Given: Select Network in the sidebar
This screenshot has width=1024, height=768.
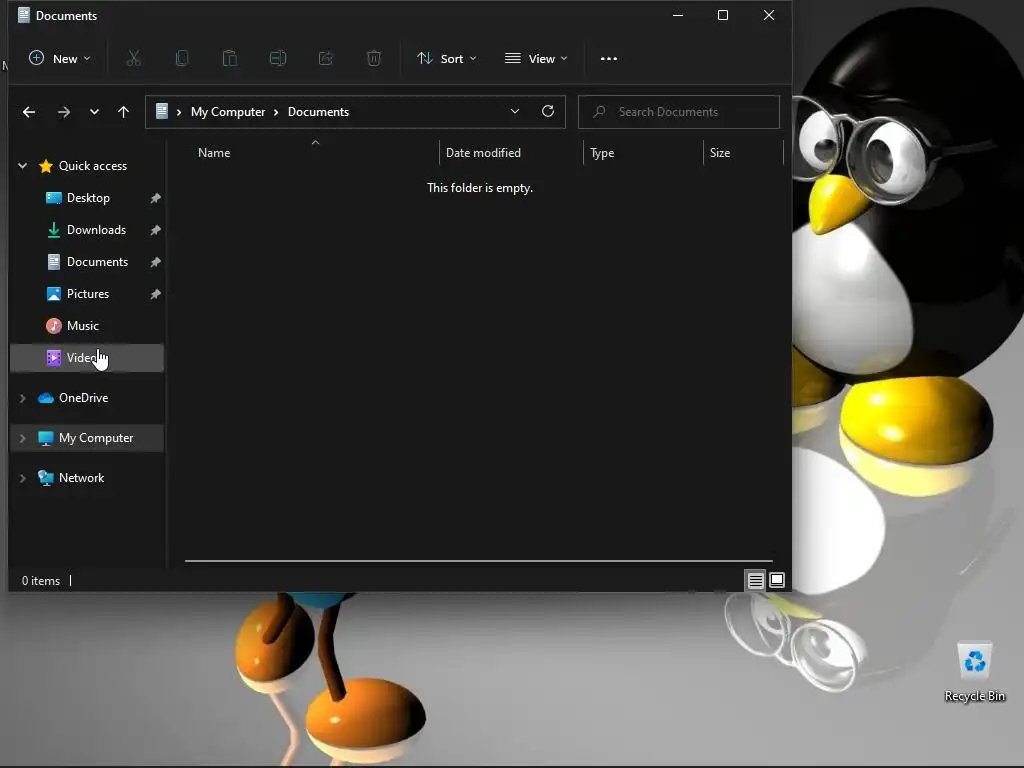Looking at the screenshot, I should [x=82, y=478].
